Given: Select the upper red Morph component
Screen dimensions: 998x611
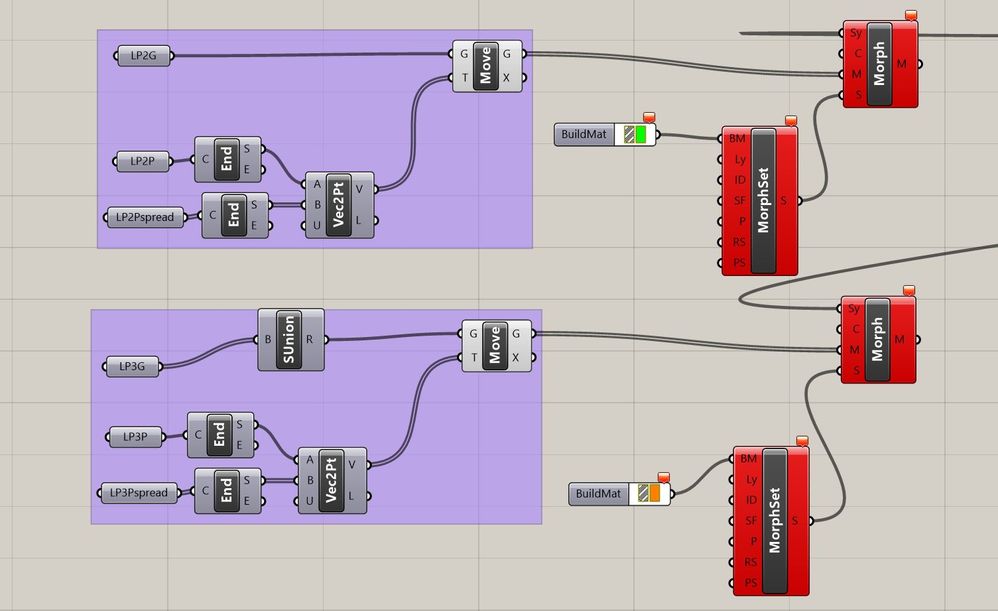Looking at the screenshot, I should coord(880,64).
